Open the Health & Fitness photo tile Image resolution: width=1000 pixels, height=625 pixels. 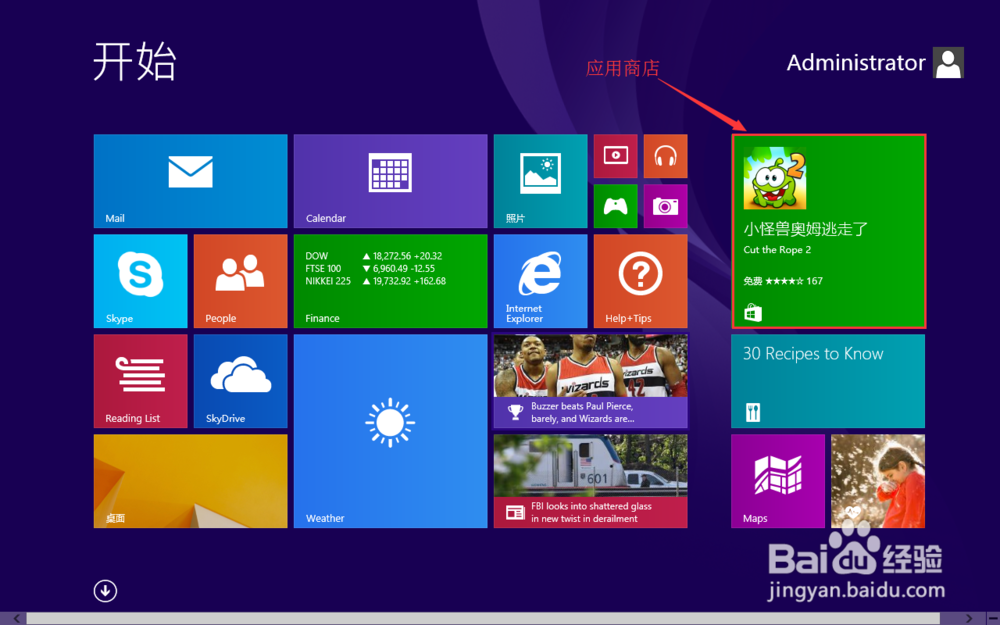(878, 481)
